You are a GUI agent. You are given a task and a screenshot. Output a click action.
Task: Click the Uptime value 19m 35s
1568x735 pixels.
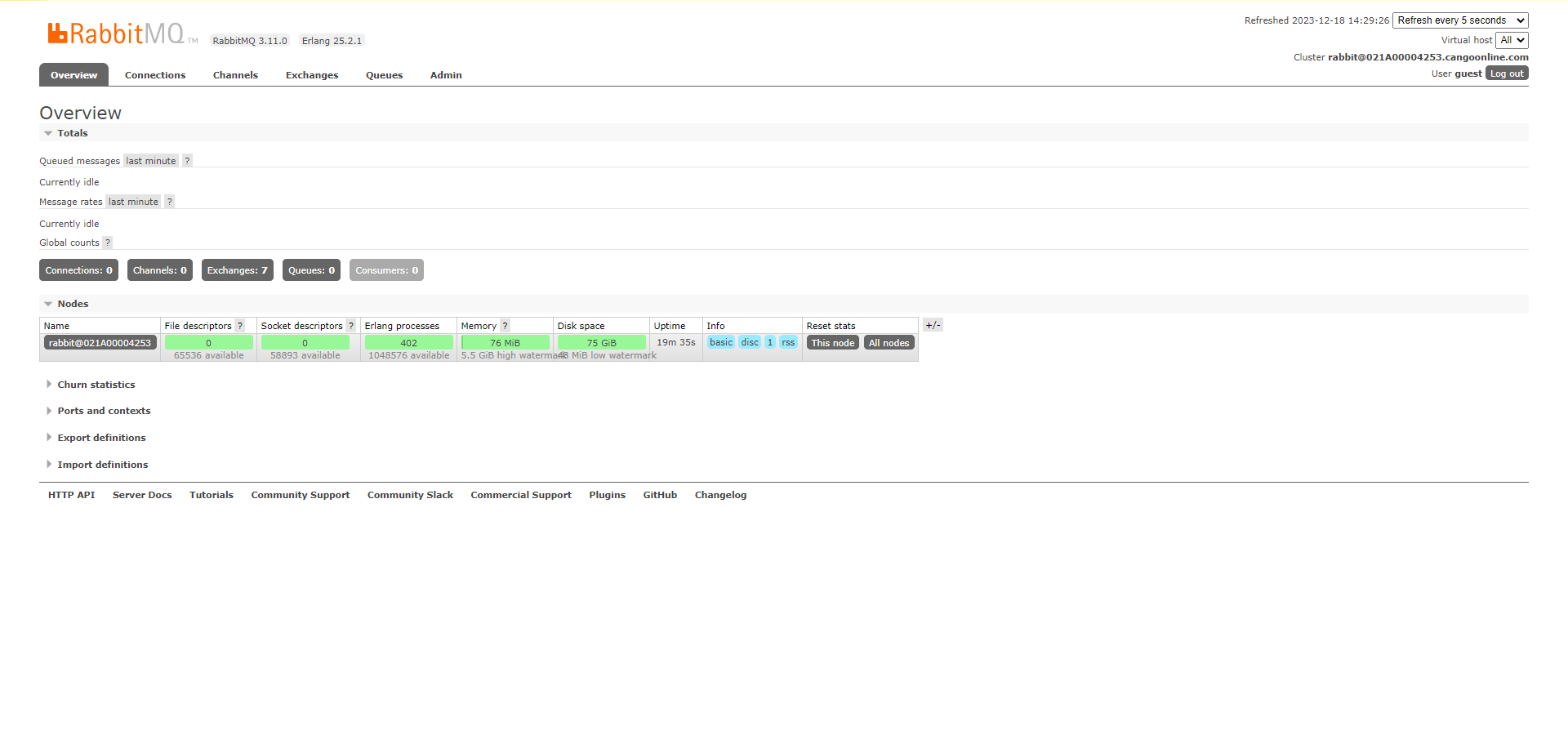point(676,342)
